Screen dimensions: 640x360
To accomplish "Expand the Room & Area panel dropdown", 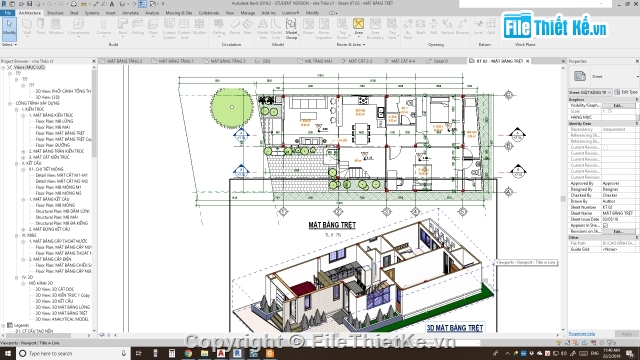I will click(x=351, y=44).
